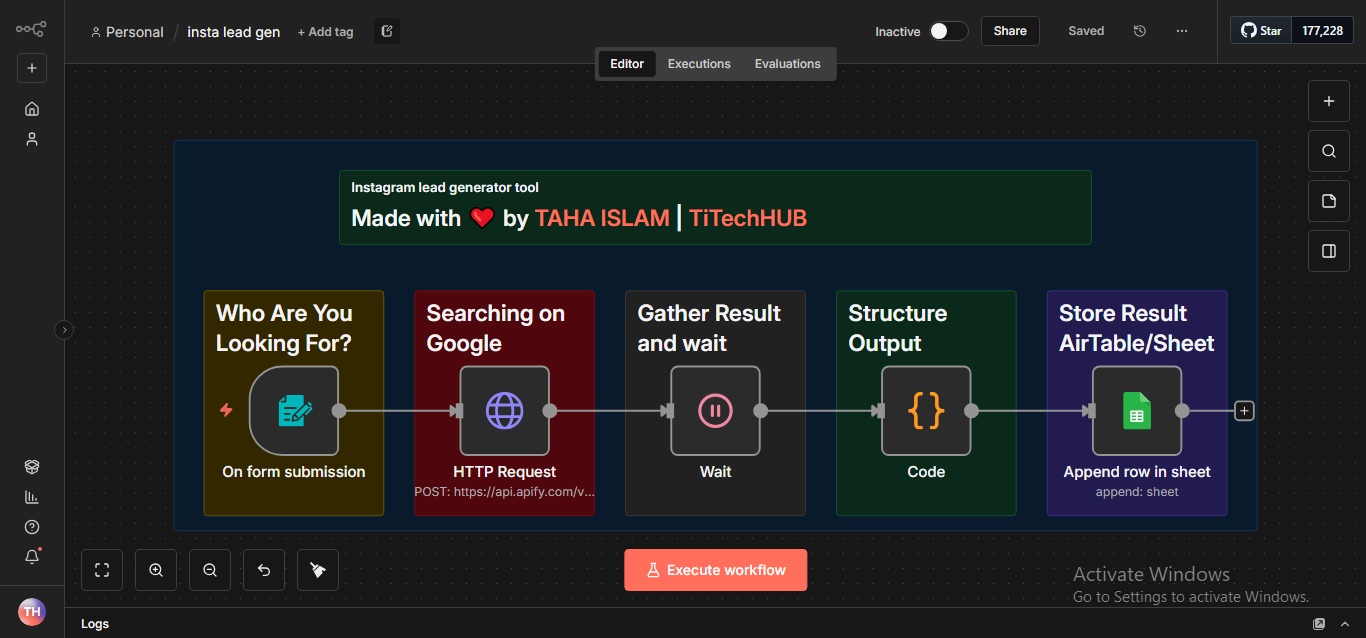Image resolution: width=1366 pixels, height=638 pixels.
Task: Click the Zoom In magnifier icon
Action: 156,570
